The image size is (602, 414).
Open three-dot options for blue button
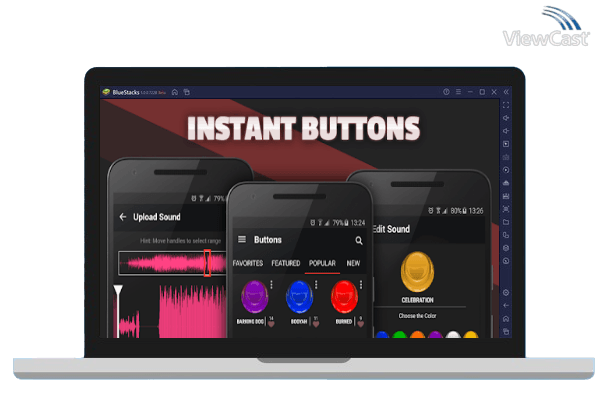point(316,285)
